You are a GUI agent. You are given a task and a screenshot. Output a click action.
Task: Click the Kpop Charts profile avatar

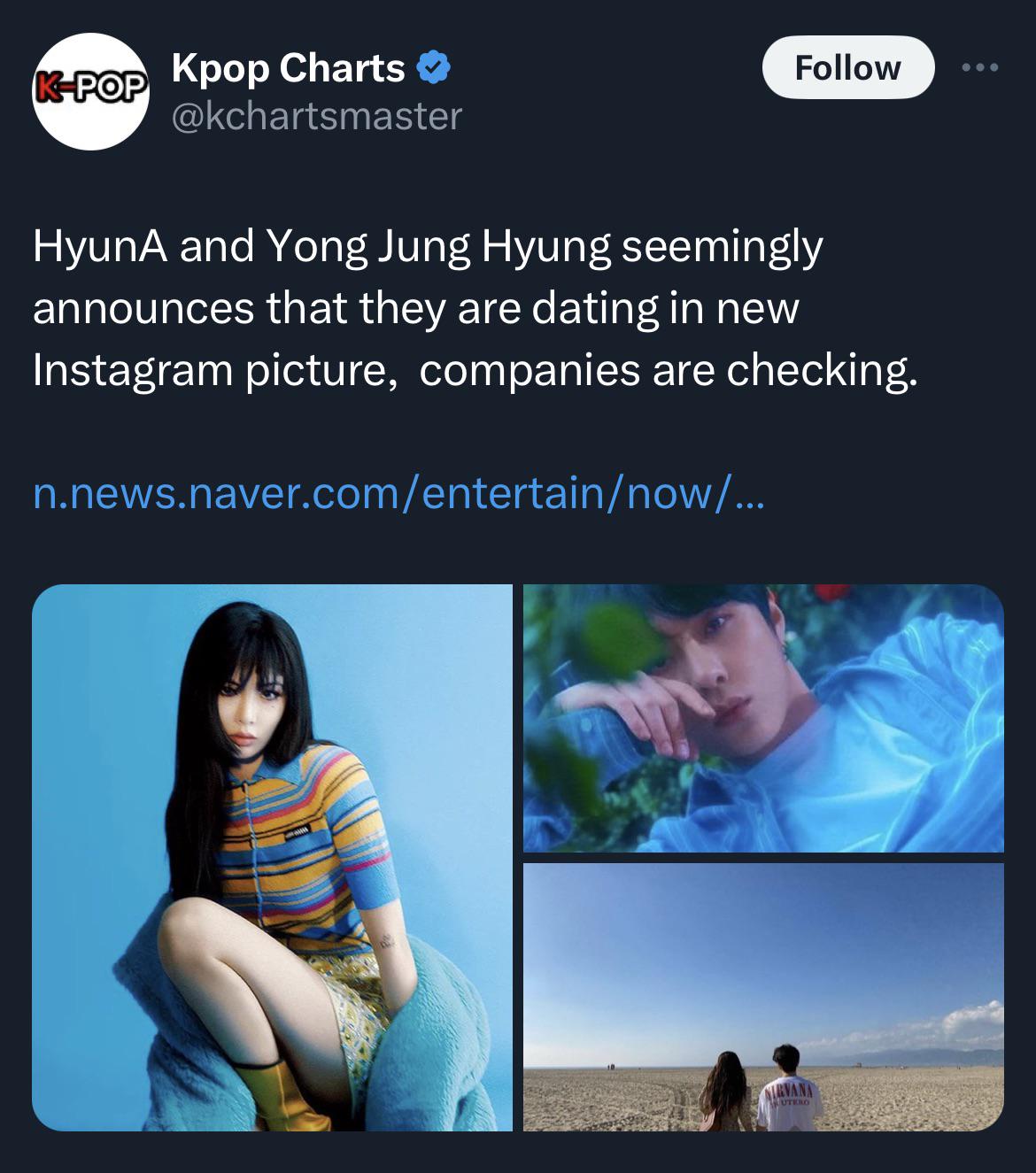[89, 91]
